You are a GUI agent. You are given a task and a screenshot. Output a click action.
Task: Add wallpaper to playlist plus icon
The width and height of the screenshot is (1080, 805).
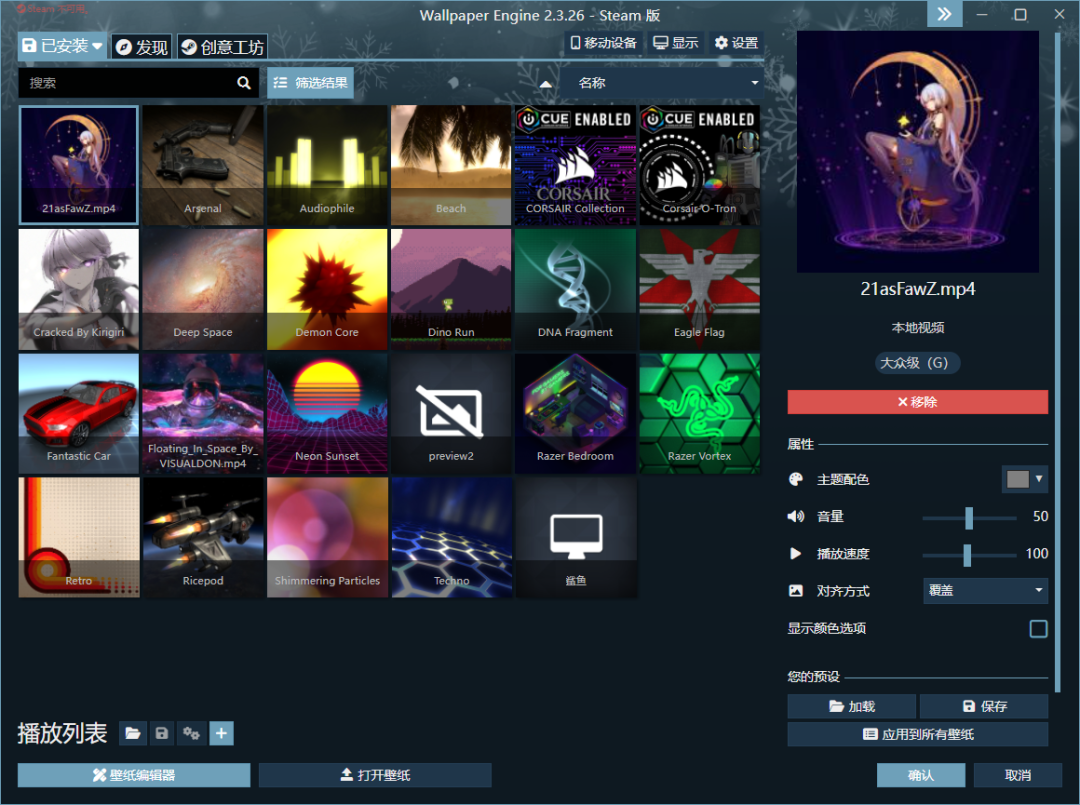221,733
